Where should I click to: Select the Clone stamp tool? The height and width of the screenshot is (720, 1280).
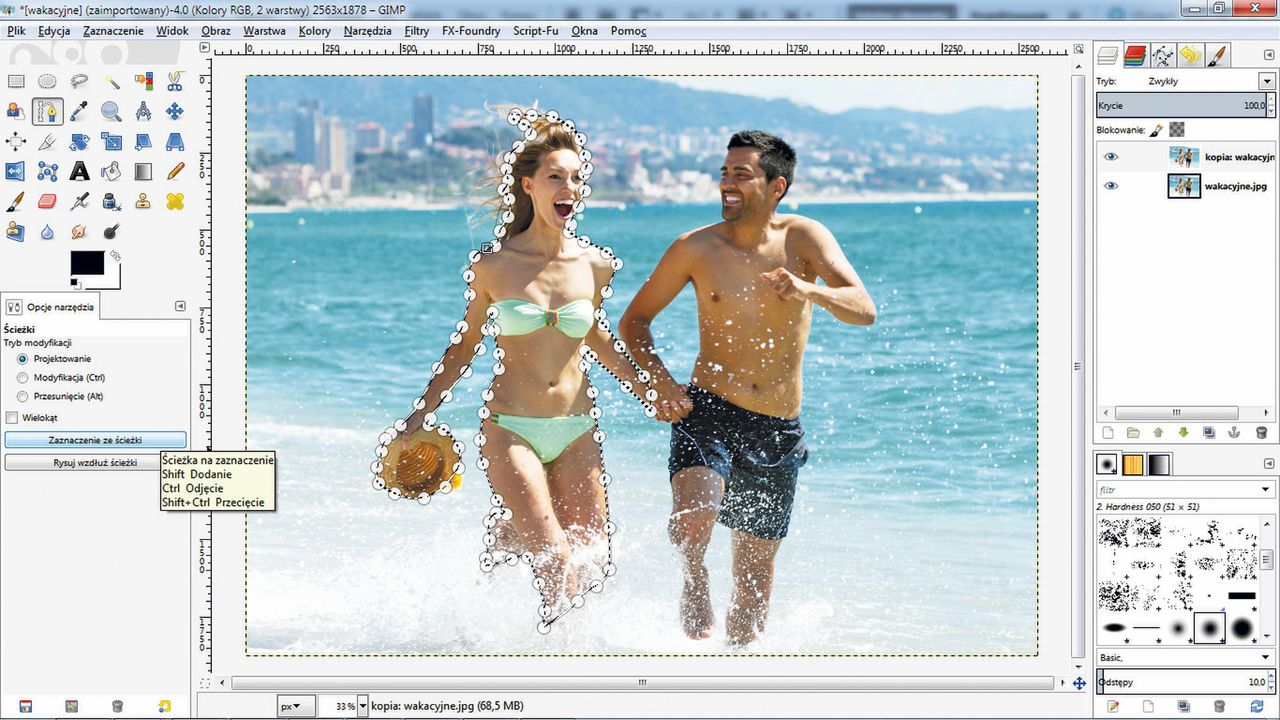pyautogui.click(x=143, y=201)
